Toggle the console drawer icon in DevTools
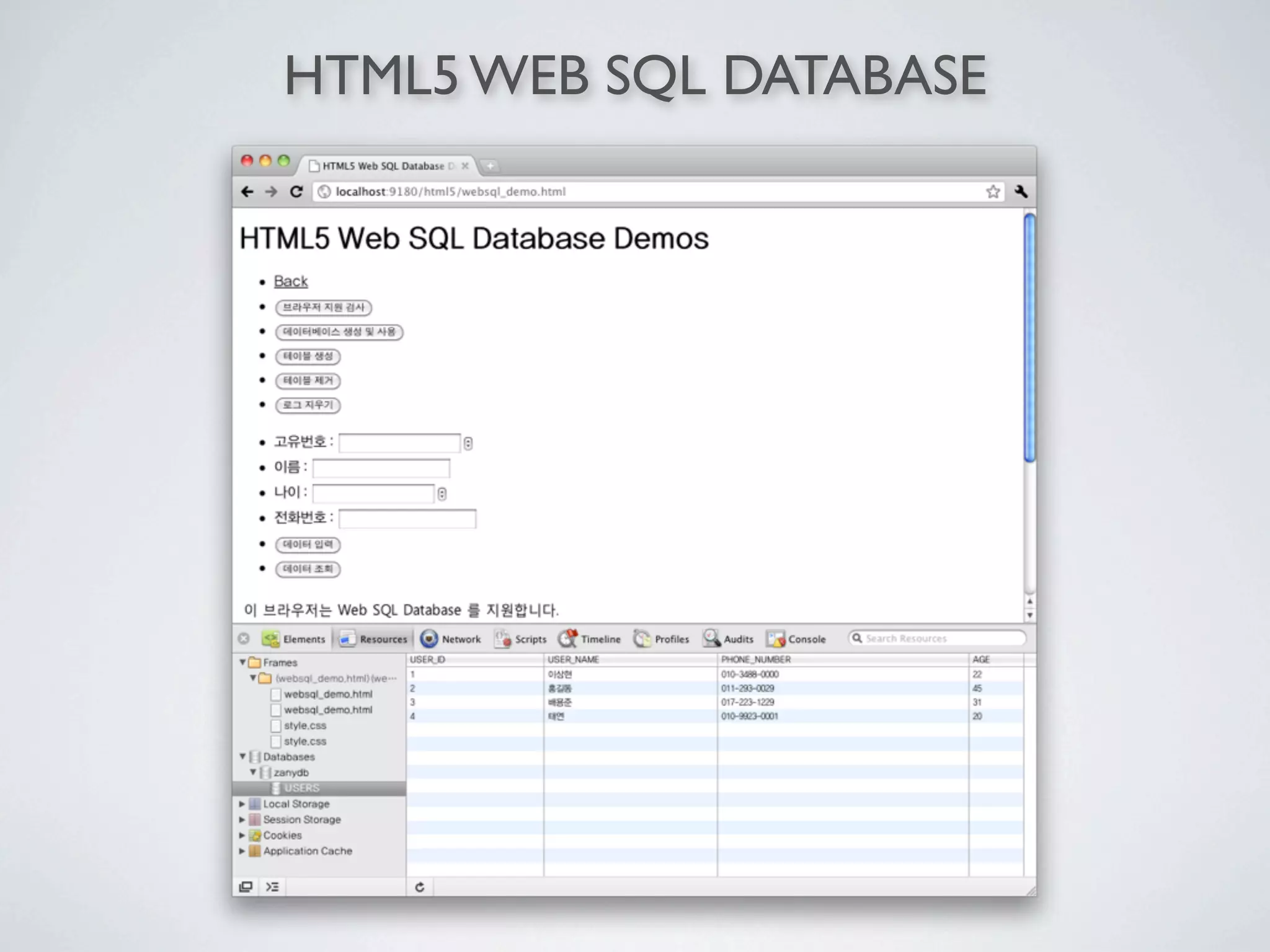1270x952 pixels. [x=272, y=886]
